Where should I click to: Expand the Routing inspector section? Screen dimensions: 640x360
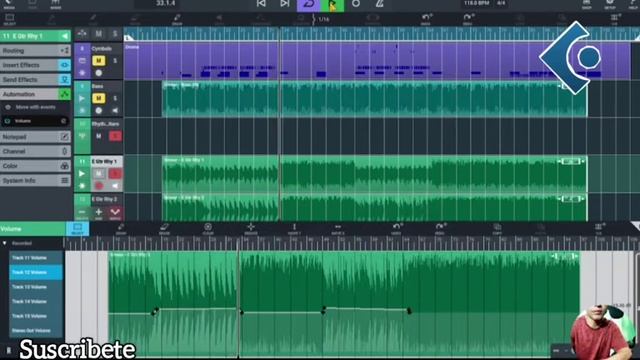[x=36, y=51]
